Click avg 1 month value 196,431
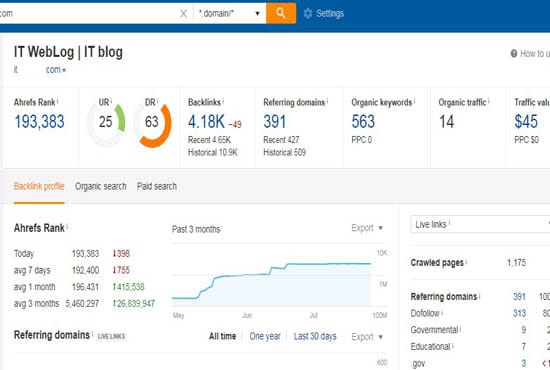The height and width of the screenshot is (370, 550). click(85, 287)
